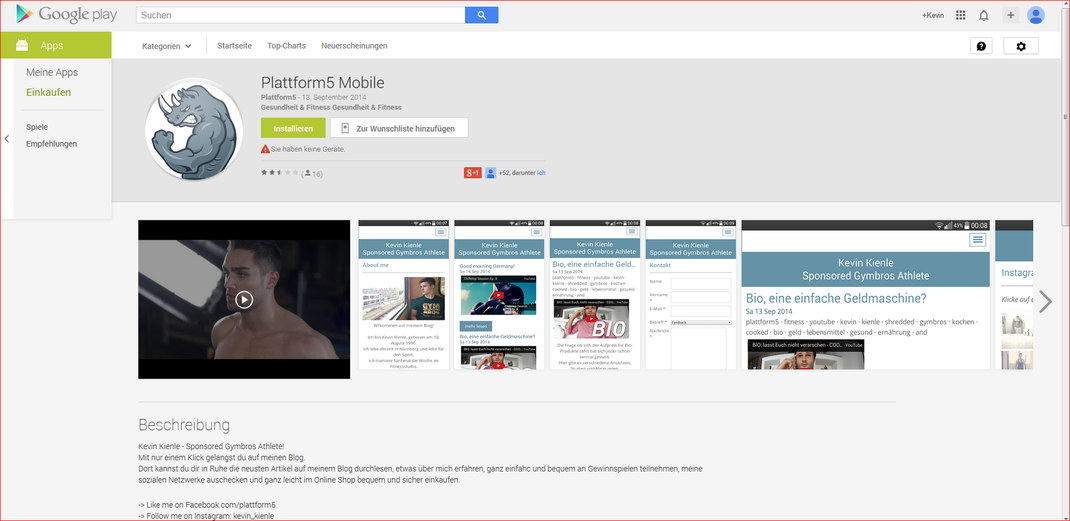1070x521 pixels.
Task: Open Neuerscheinungen
Action: (354, 46)
